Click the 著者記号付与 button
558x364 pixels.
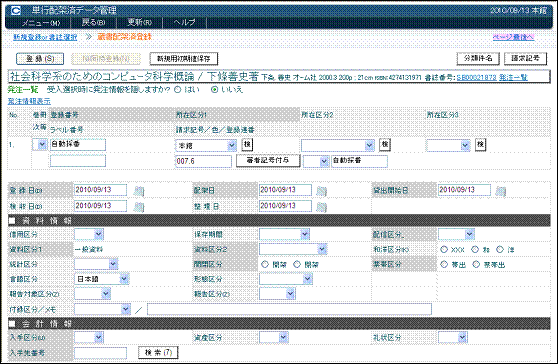point(268,160)
